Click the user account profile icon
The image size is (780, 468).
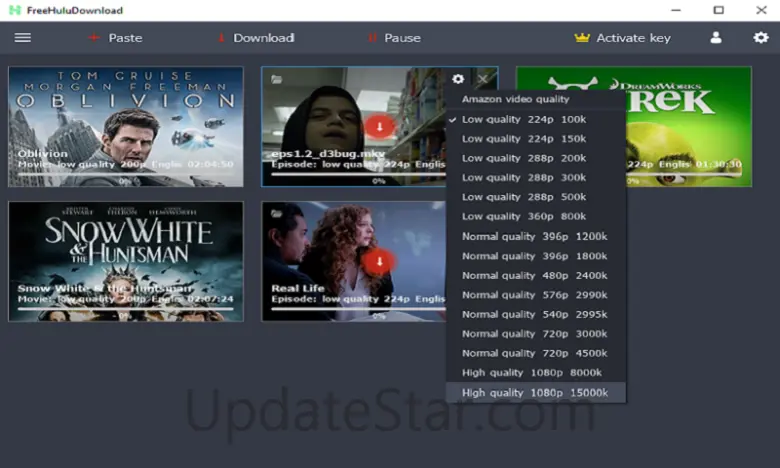tap(716, 38)
